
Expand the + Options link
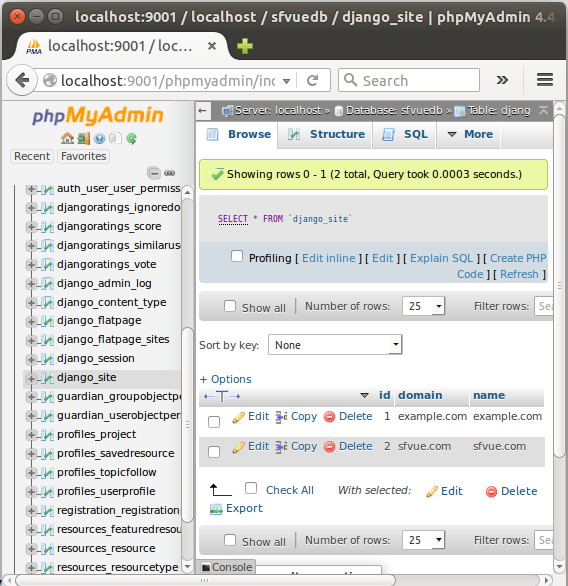[x=225, y=379]
